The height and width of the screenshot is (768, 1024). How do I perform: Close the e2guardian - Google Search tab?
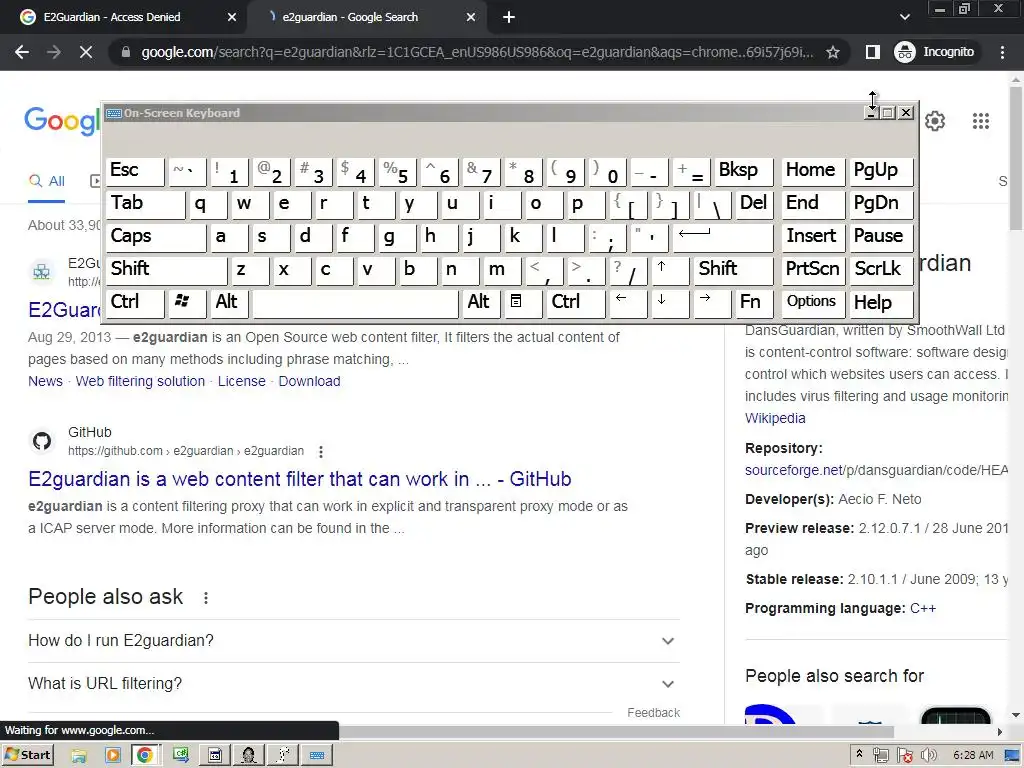[x=471, y=18]
